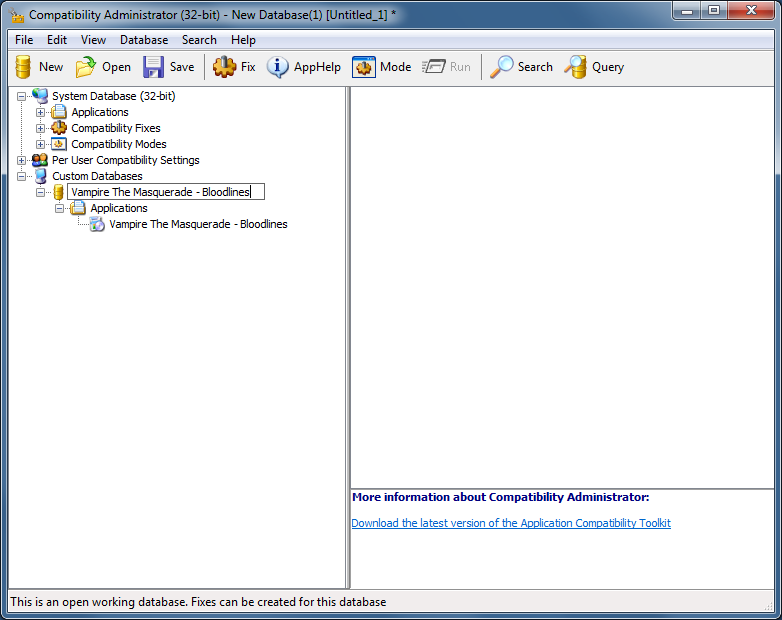Click the custom database Applications folder icon

(78, 208)
